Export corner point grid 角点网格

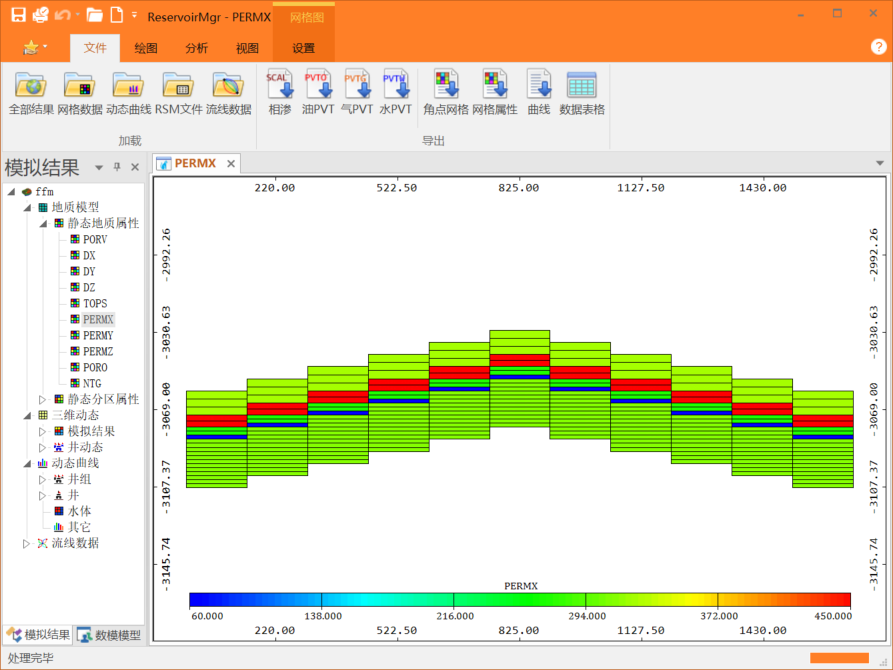coord(446,93)
